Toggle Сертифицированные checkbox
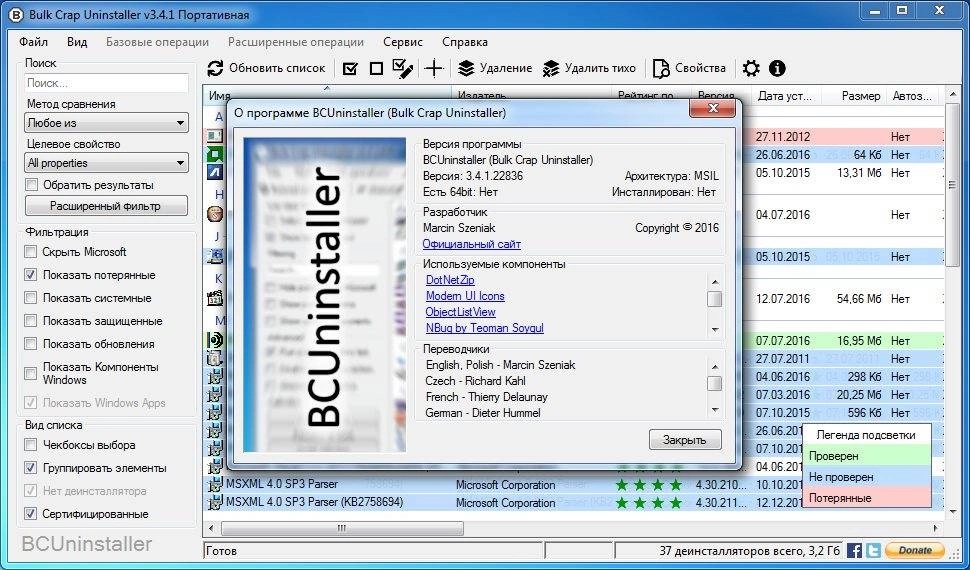The image size is (970, 570). [x=30, y=514]
